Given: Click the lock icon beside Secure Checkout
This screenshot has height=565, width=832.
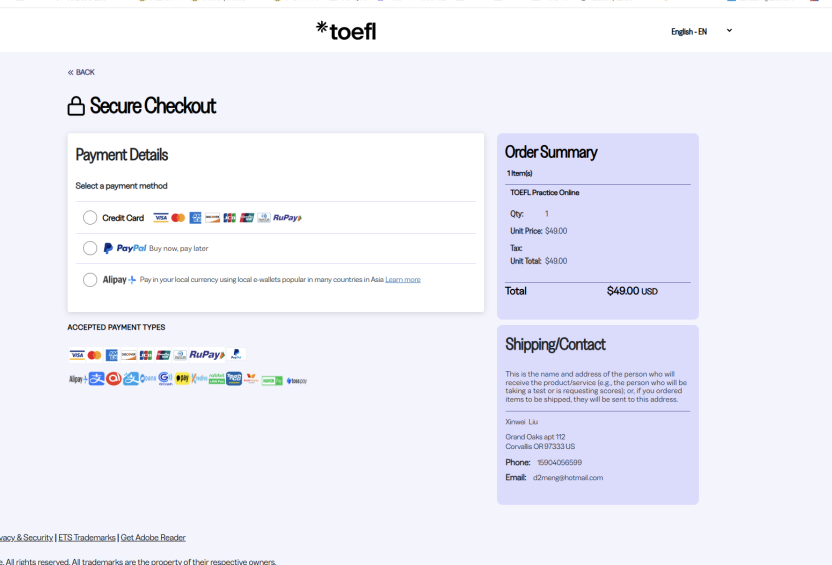Looking at the screenshot, I should pyautogui.click(x=76, y=106).
